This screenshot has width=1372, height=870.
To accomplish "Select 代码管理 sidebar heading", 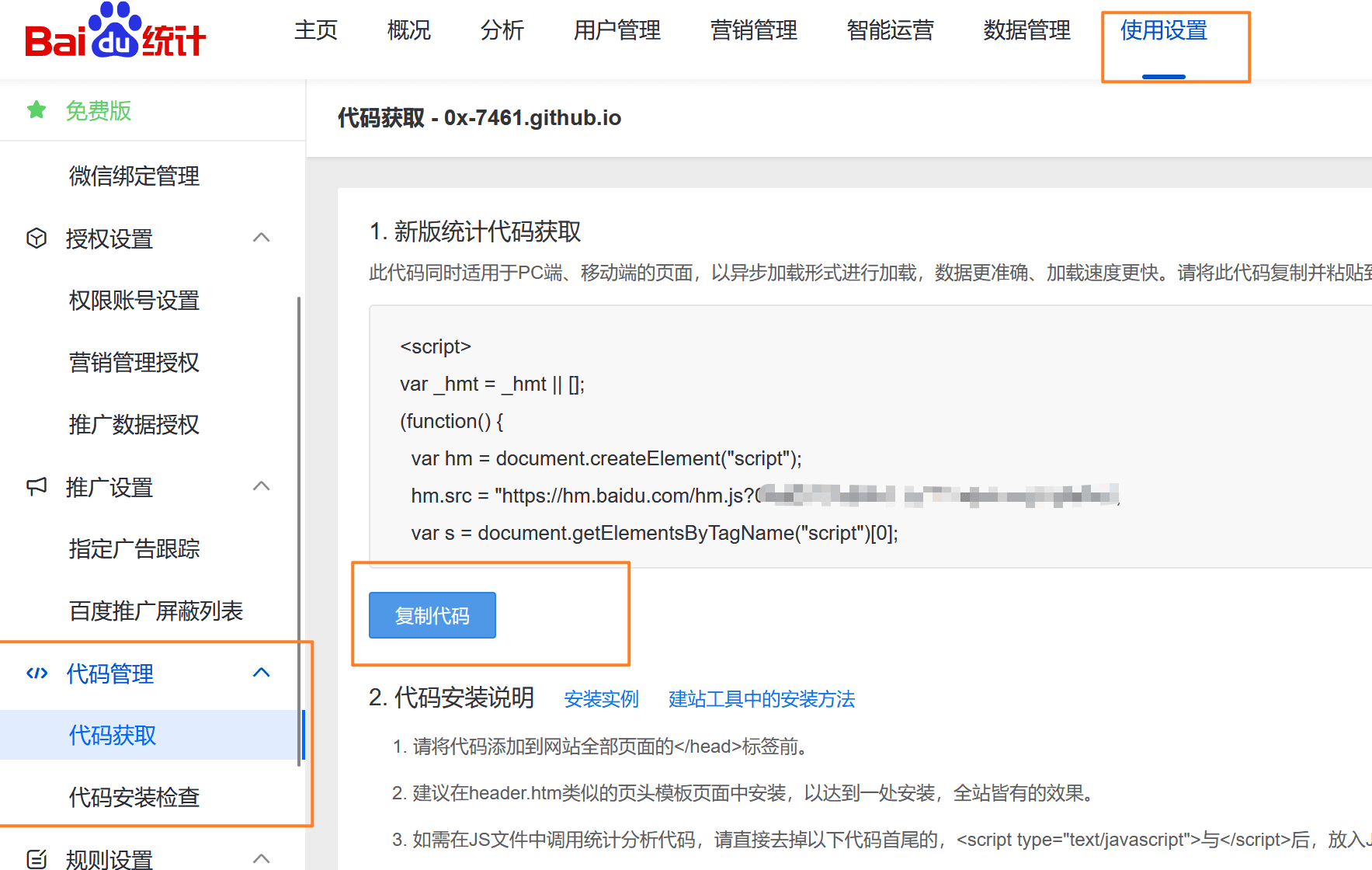I will (109, 673).
